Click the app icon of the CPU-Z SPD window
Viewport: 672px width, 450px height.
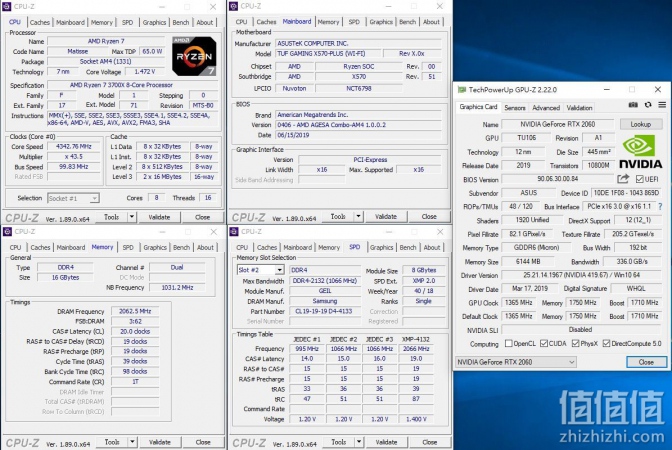point(234,231)
